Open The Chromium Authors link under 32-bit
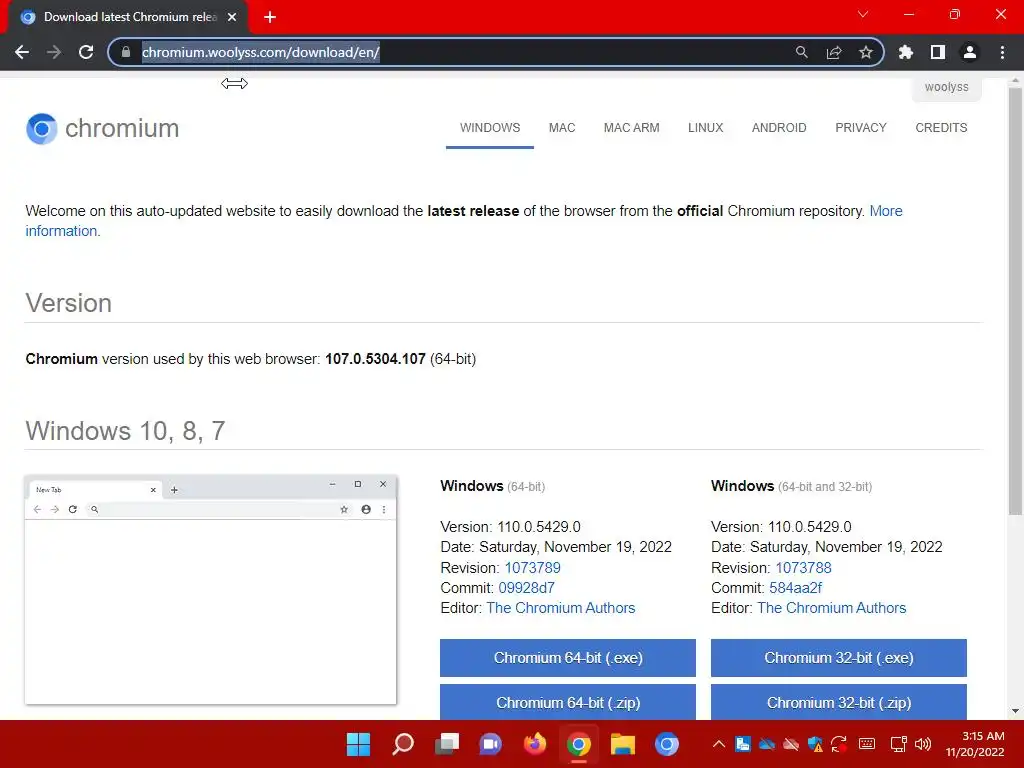Image resolution: width=1024 pixels, height=768 pixels. (x=831, y=608)
